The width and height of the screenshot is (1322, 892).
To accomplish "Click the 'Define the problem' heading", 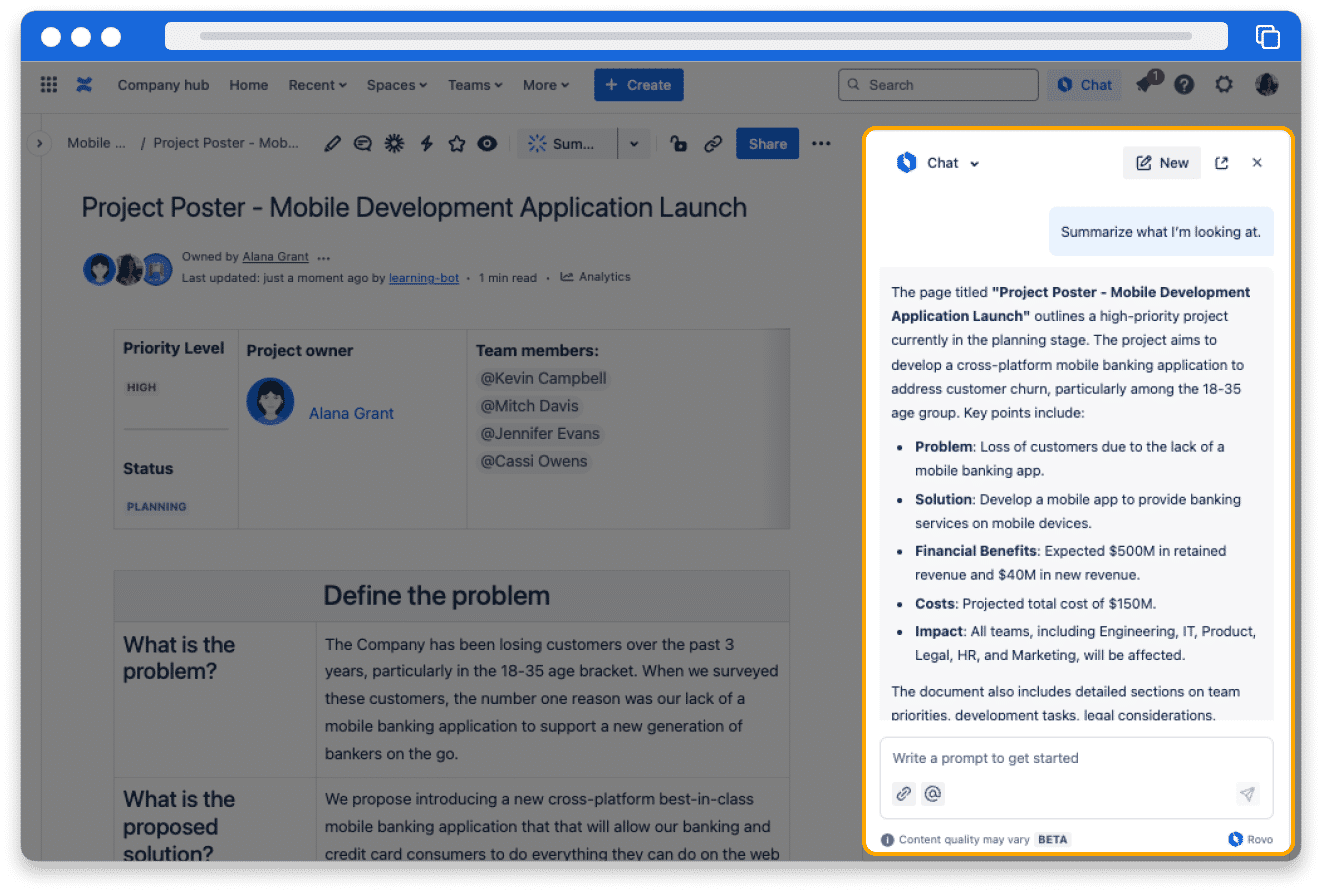I will click(x=437, y=596).
